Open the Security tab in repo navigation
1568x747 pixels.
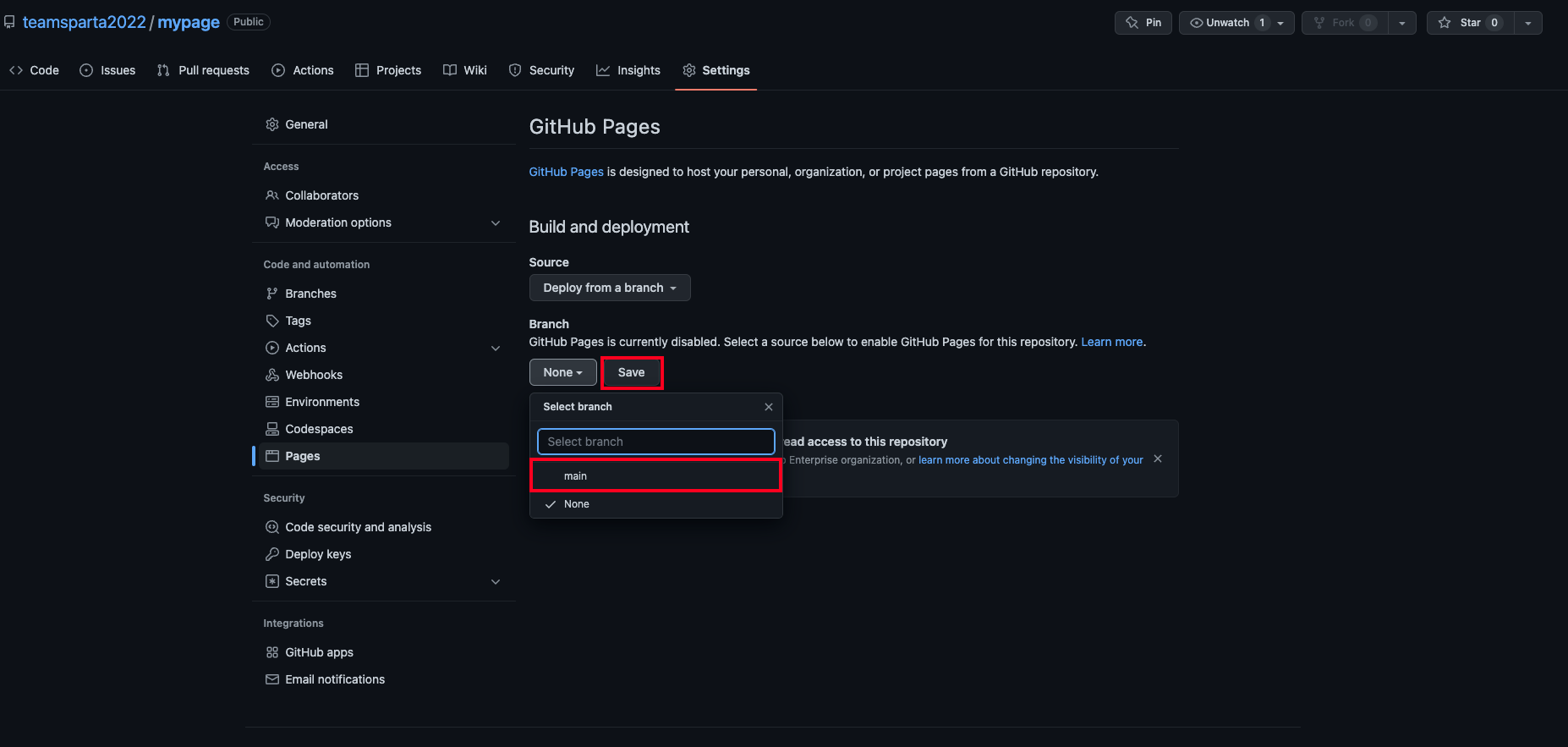coord(541,70)
